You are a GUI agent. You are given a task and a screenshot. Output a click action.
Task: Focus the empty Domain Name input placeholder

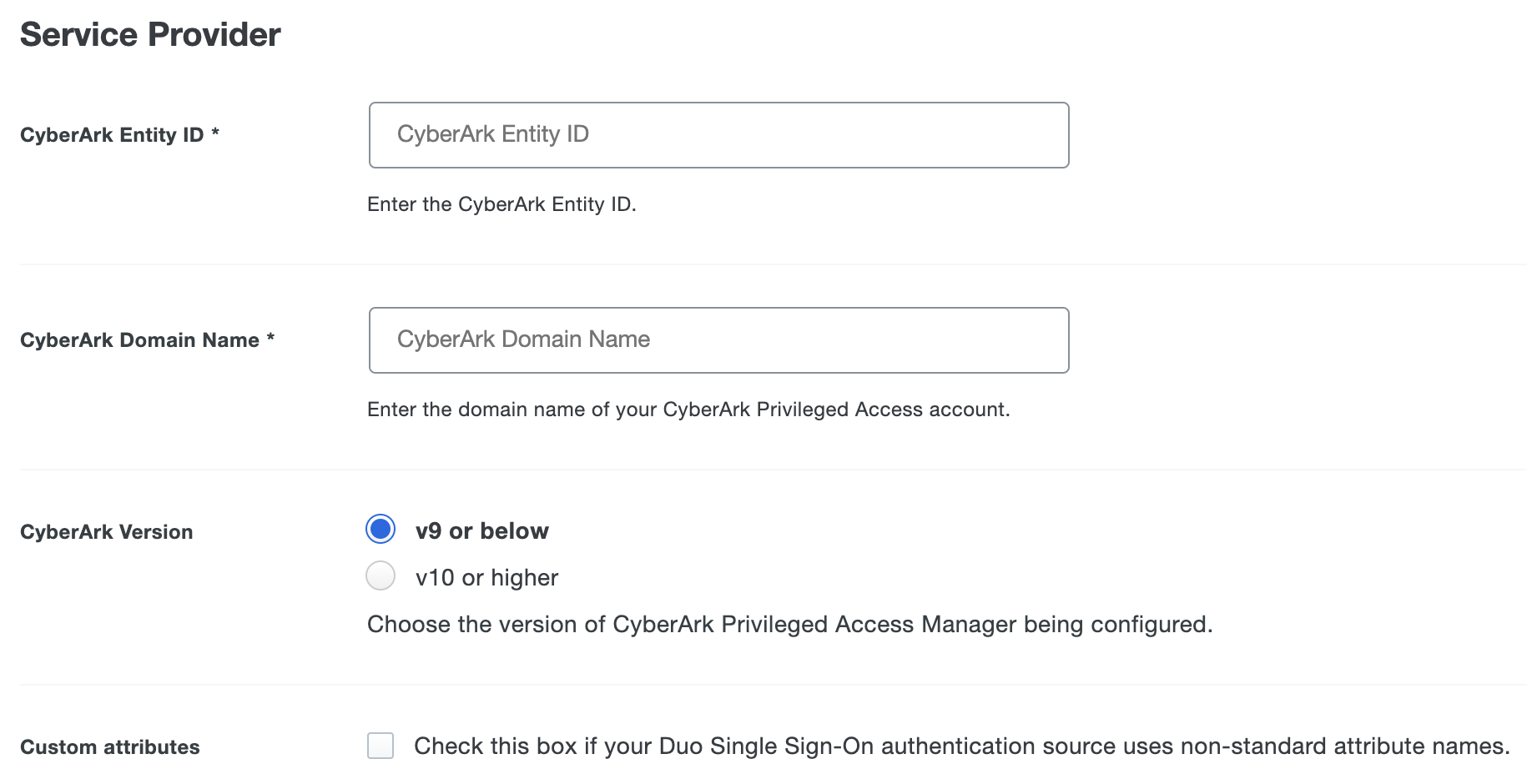tap(718, 339)
